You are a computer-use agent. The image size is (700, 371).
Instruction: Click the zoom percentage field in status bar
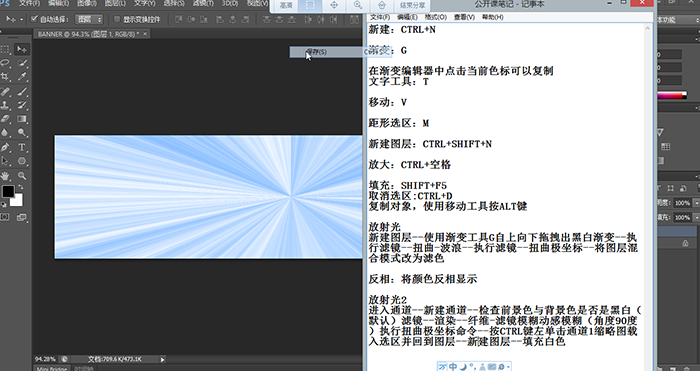coord(46,359)
